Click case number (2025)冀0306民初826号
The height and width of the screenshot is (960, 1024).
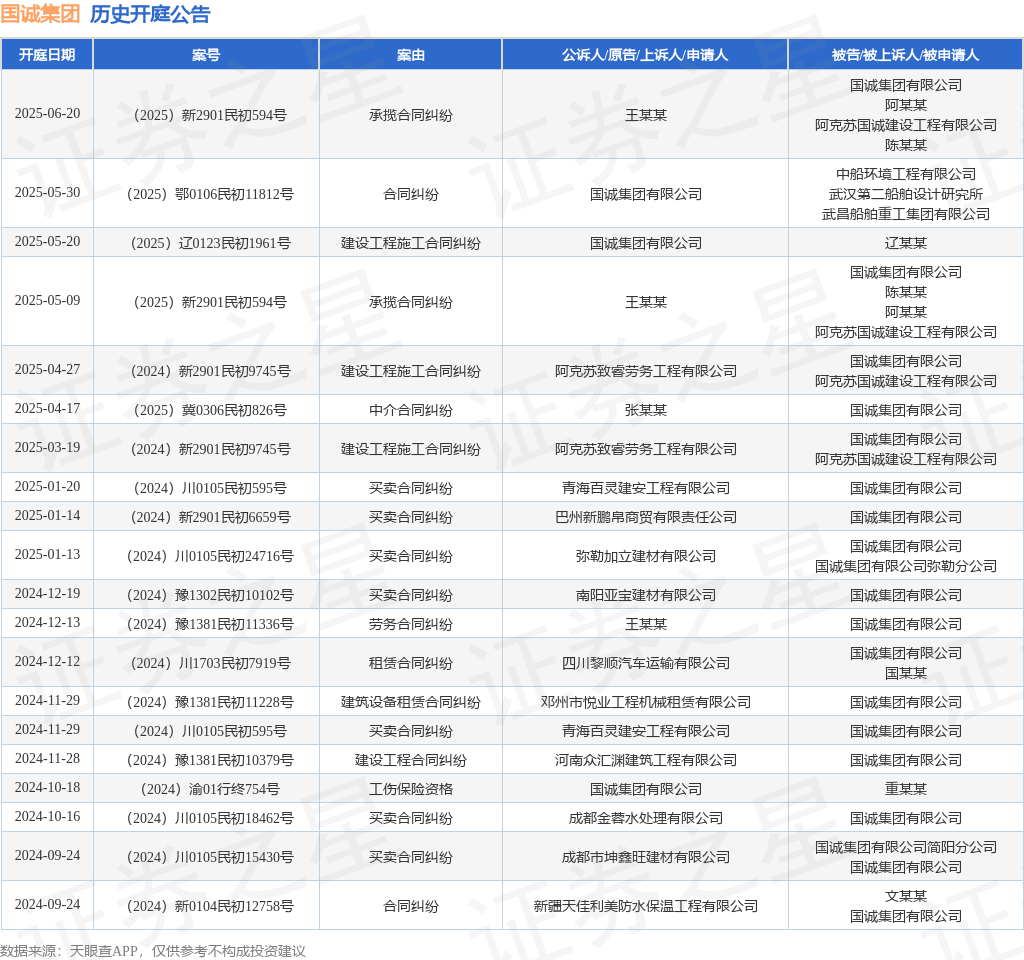(x=206, y=410)
